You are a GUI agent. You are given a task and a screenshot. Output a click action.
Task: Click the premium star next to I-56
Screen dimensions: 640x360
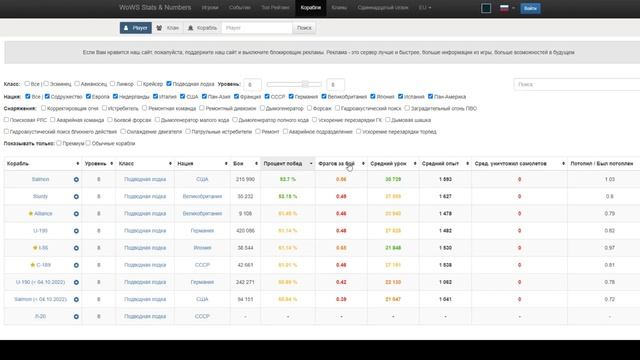point(35,248)
